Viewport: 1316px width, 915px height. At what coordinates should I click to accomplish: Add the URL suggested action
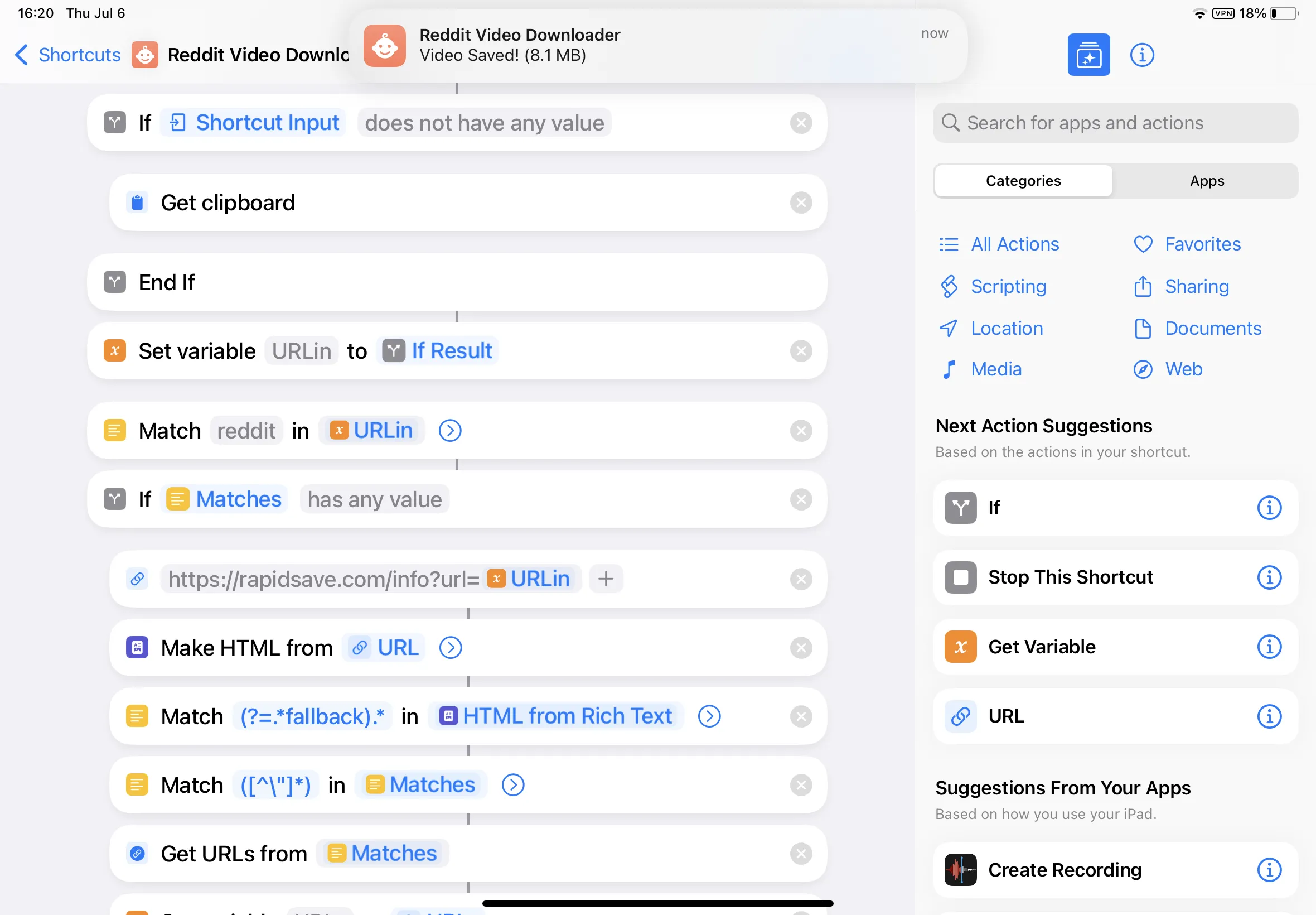(x=1115, y=716)
